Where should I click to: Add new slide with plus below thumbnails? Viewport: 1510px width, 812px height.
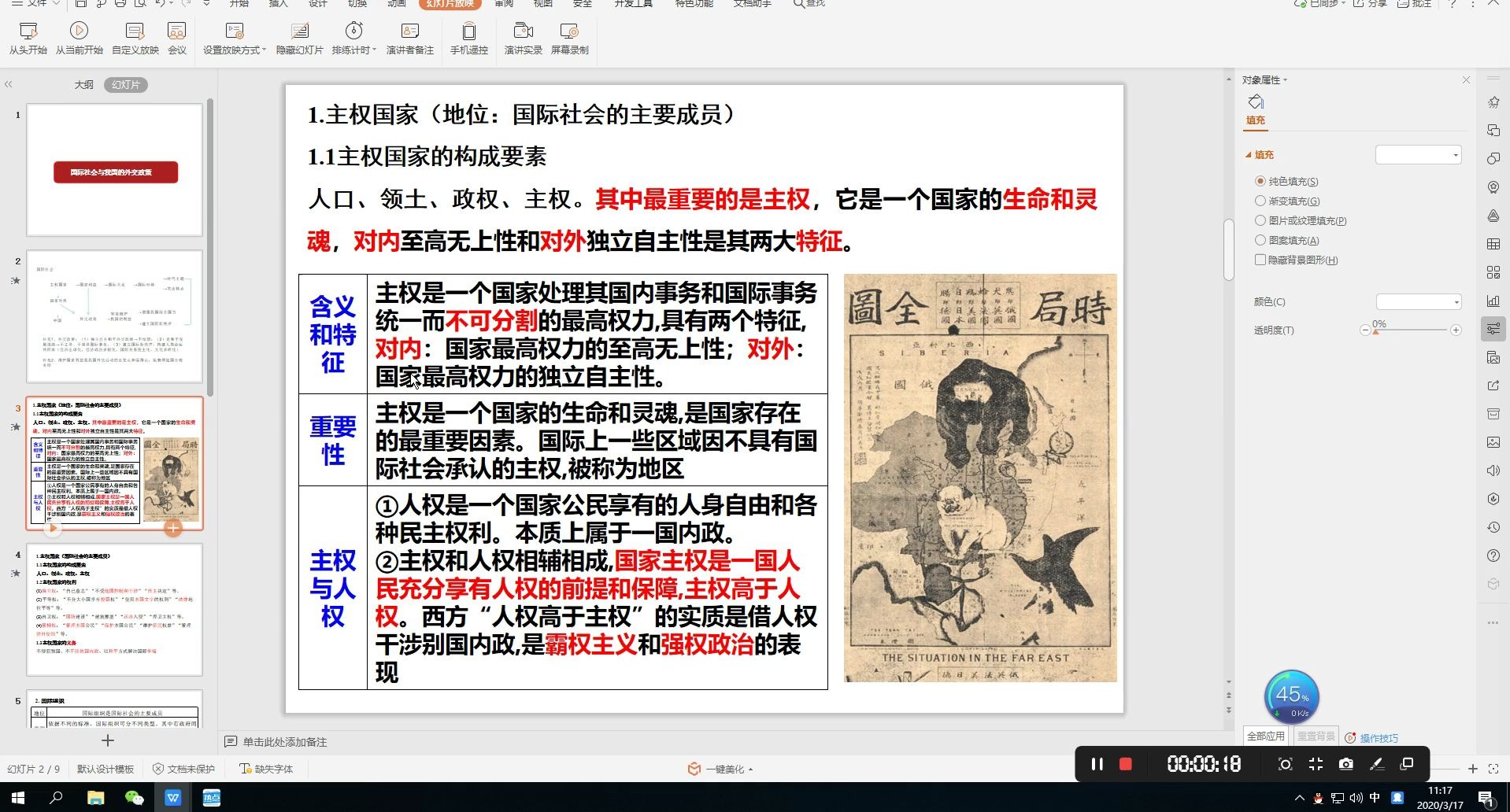[x=108, y=740]
